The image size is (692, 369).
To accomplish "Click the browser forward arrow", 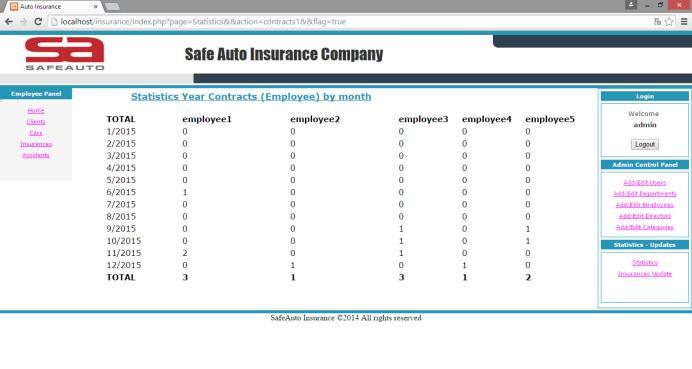I will click(23, 22).
